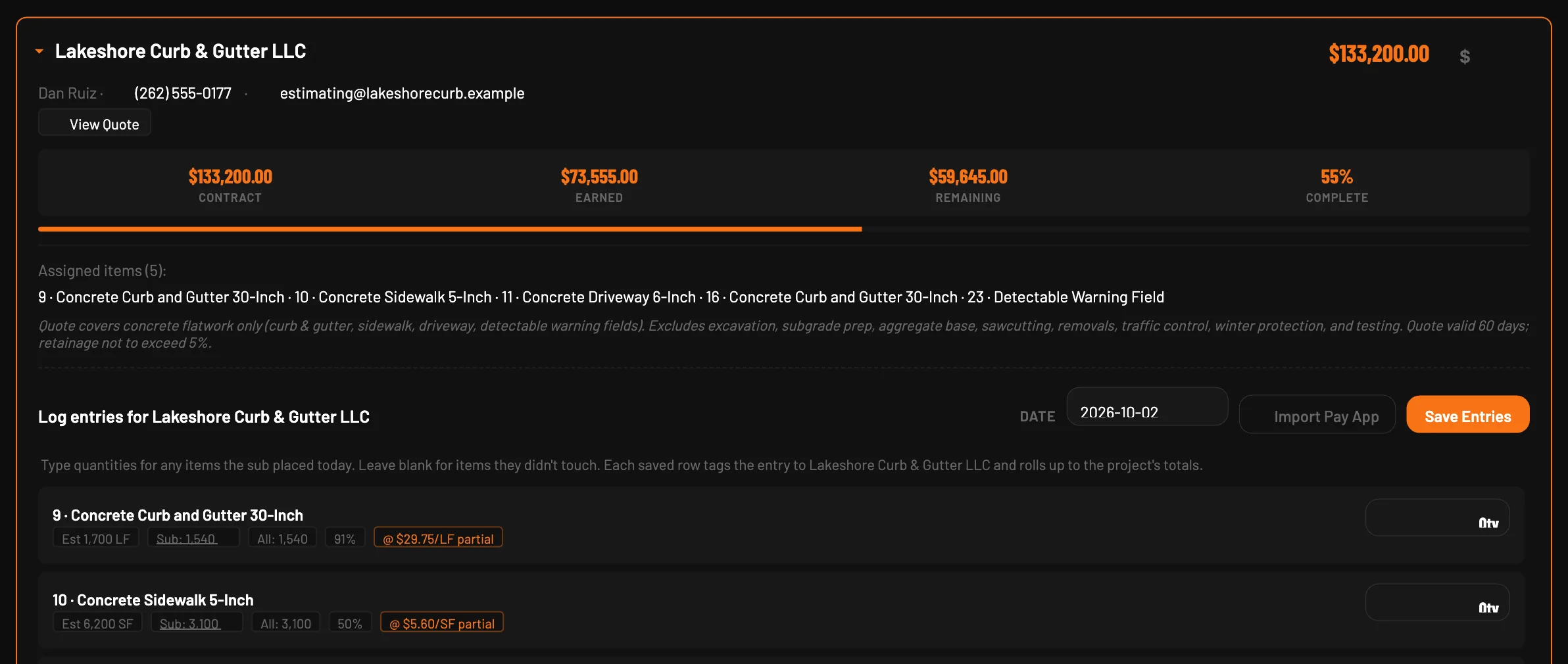1568x664 pixels.
Task: Click the gray dollar sign icon
Action: pos(1465,57)
